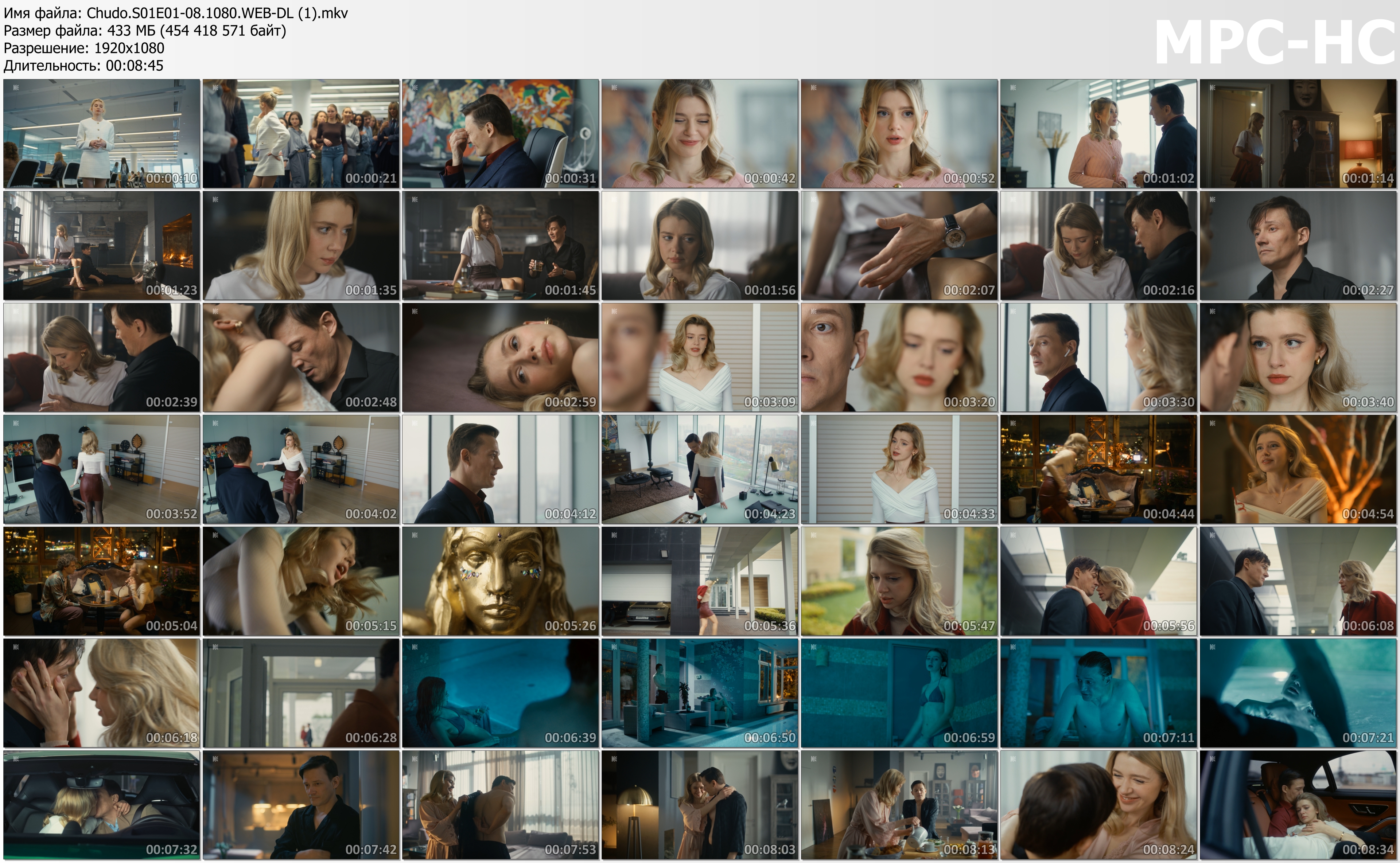This screenshot has height=863, width=1400.
Task: Open the thumbnail marked 00:02:27
Action: click(x=1298, y=245)
